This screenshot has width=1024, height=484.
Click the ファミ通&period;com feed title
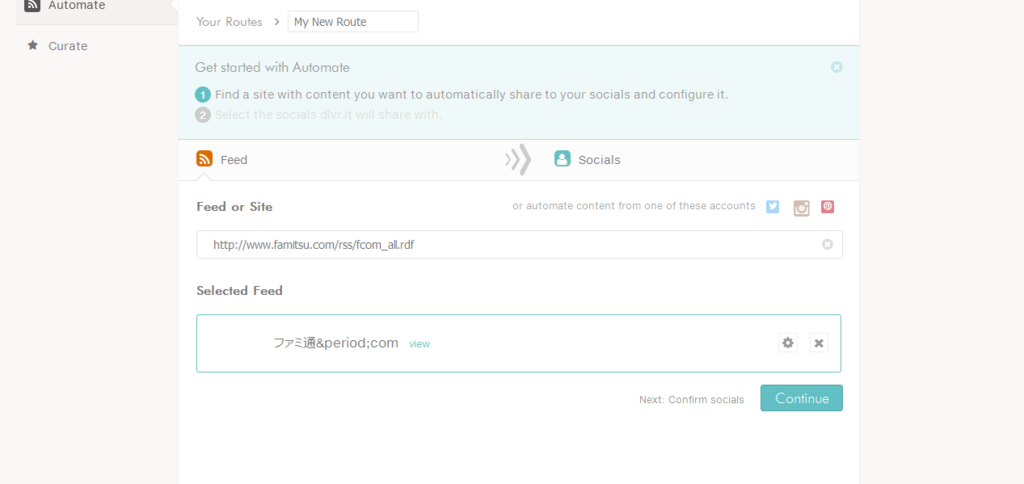pos(336,343)
